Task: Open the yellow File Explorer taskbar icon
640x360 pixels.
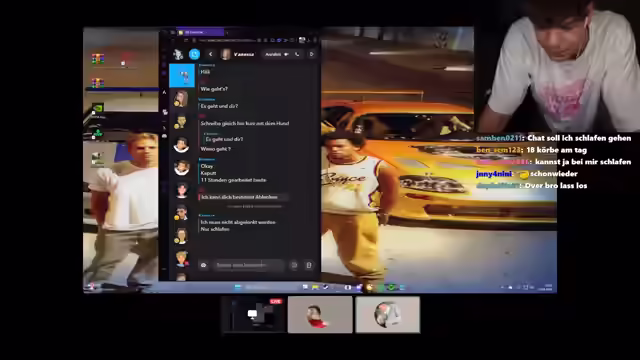Action: (315, 287)
